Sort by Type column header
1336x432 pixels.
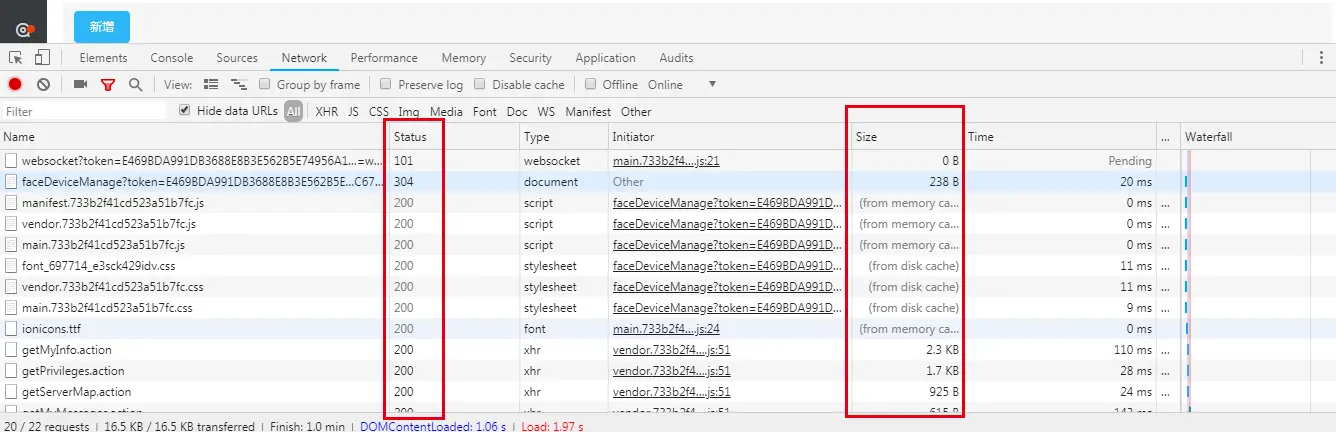(x=564, y=137)
